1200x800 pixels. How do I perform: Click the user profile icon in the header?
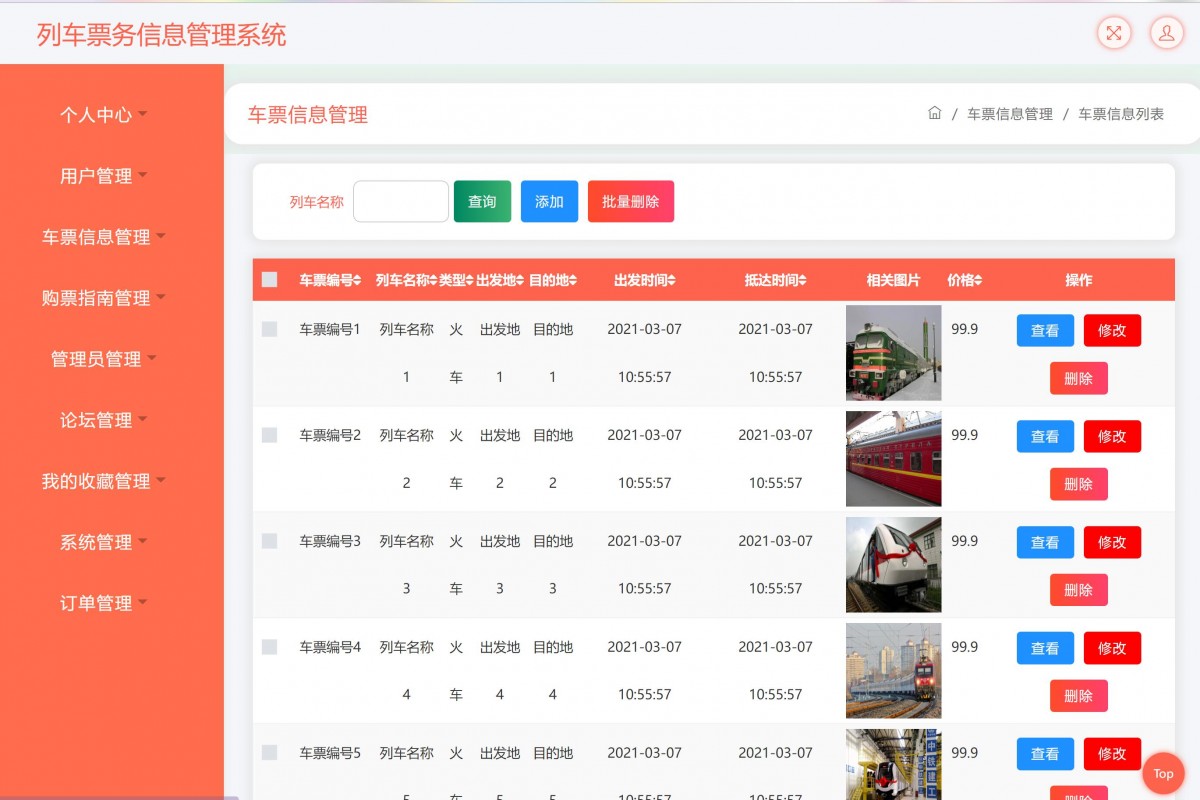1166,33
